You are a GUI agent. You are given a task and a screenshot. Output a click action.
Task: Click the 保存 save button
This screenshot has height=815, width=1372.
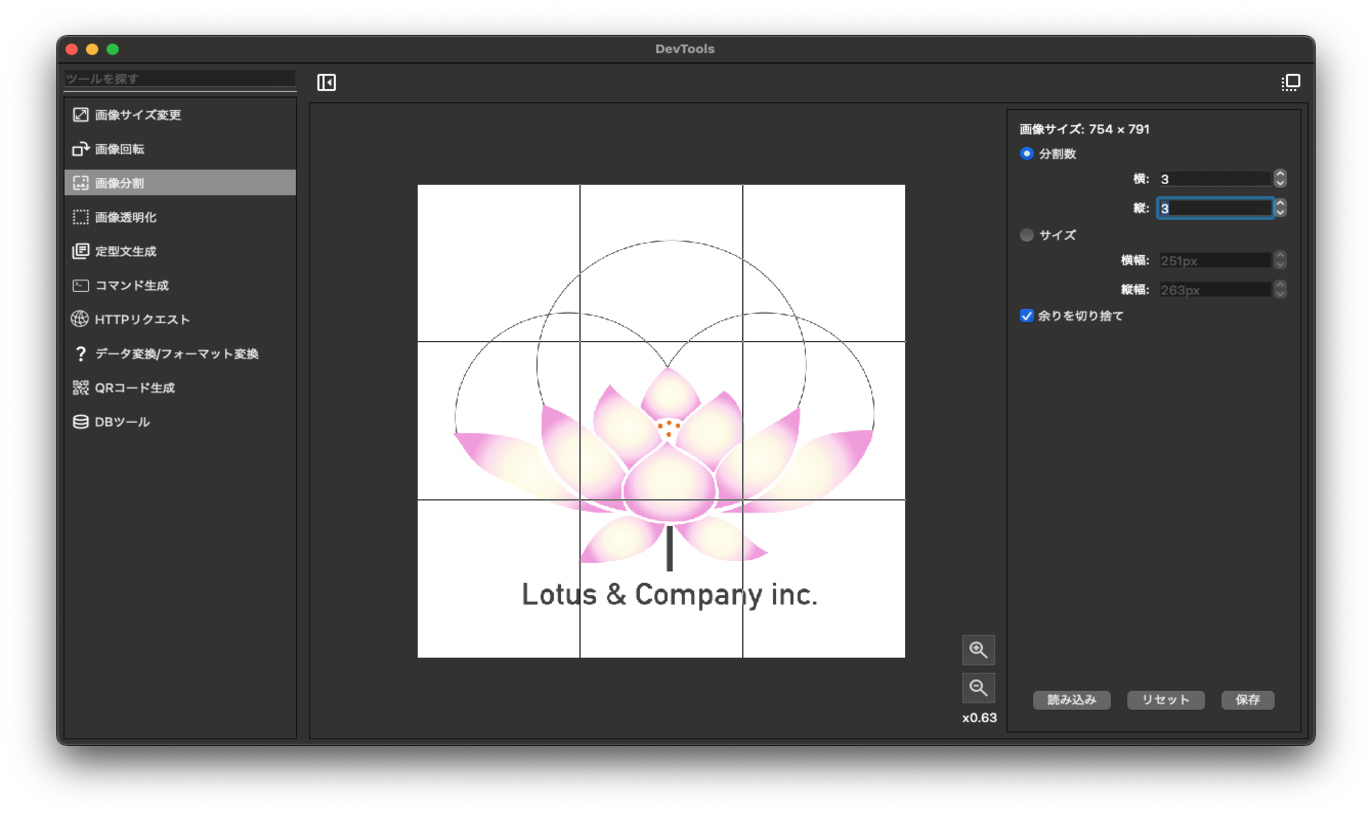pyautogui.click(x=1247, y=700)
